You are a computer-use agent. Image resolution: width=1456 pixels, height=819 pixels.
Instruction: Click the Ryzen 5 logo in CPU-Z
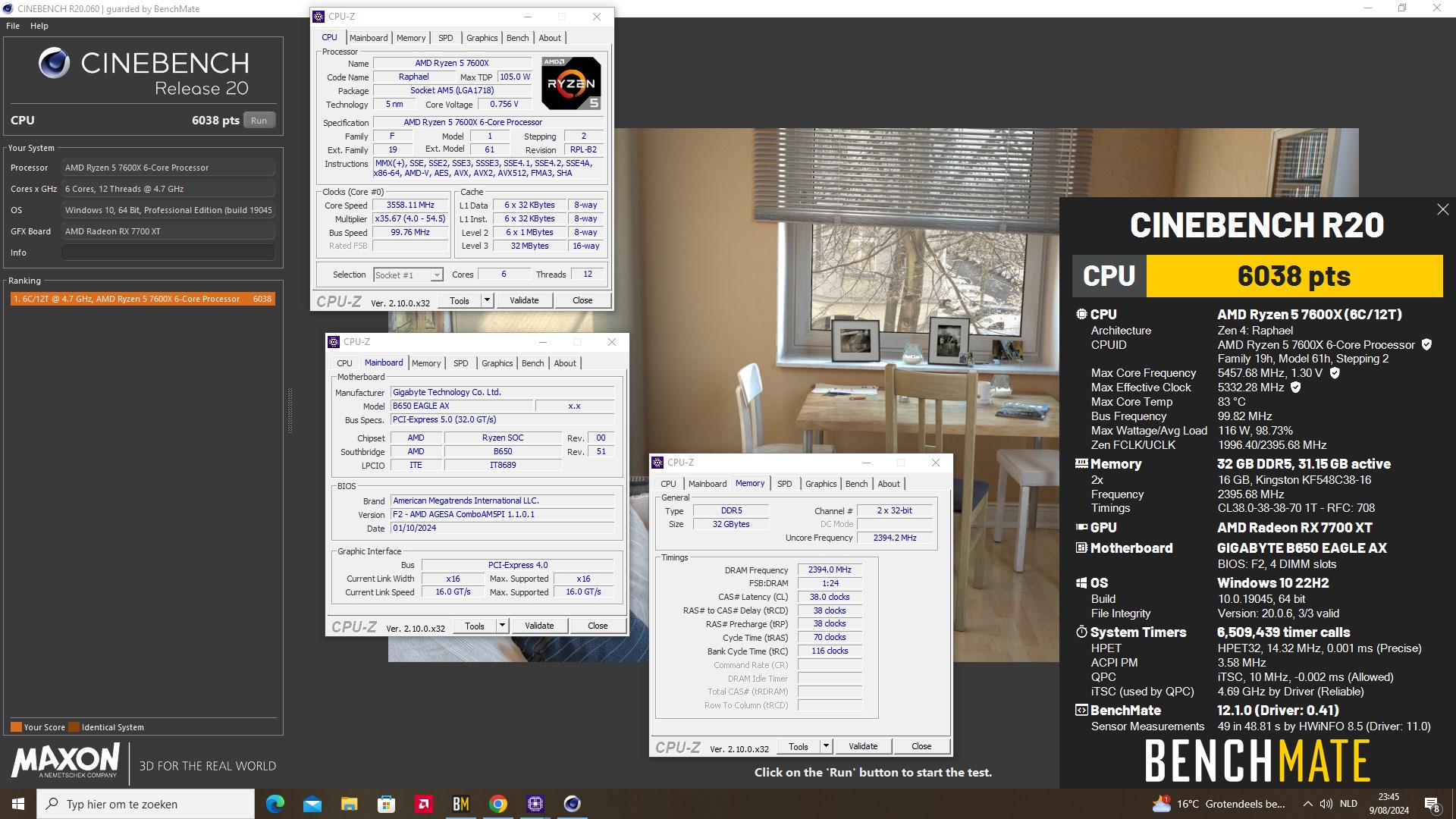click(571, 83)
